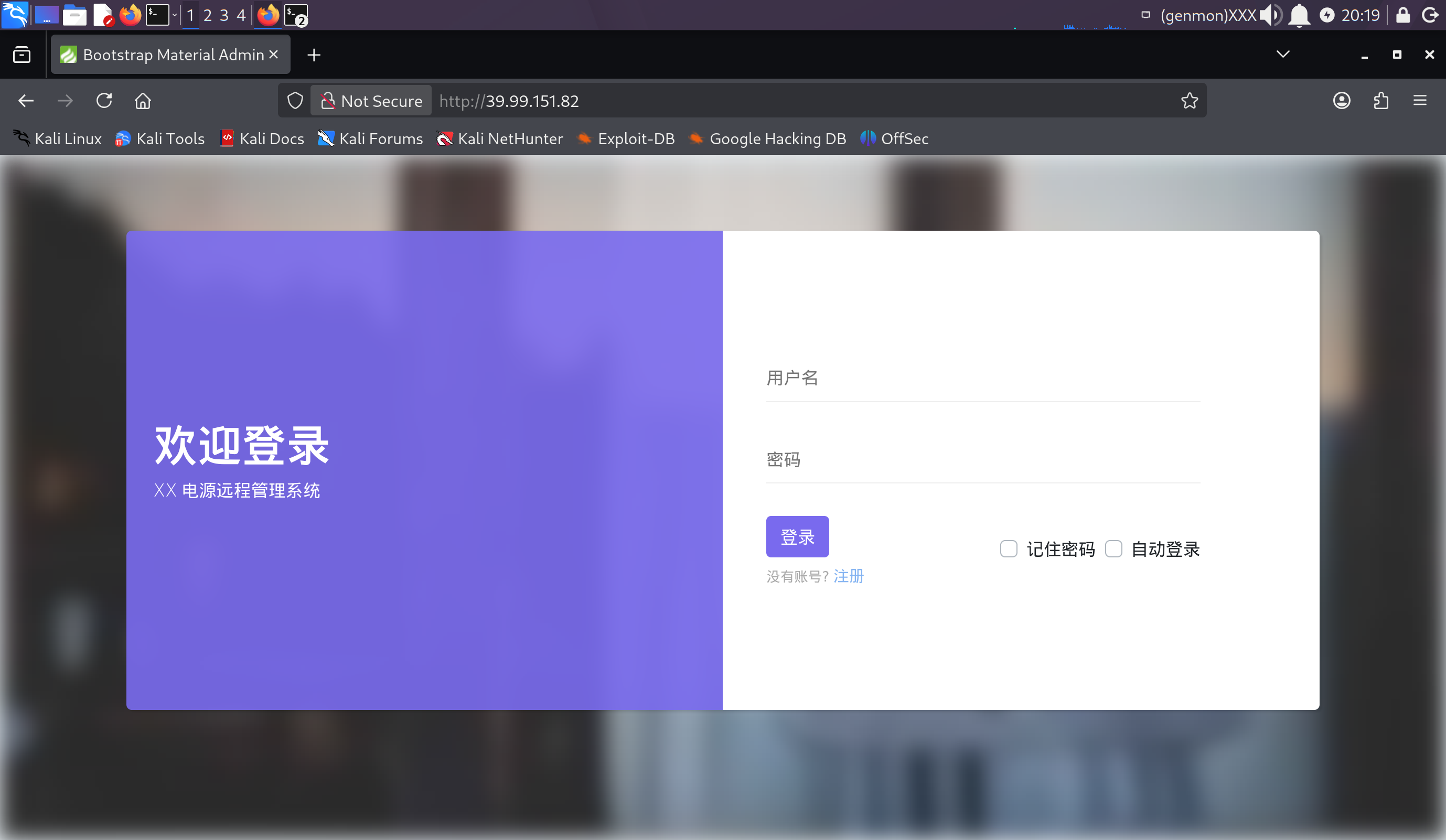
Task: Lock the screen with padlock icon
Action: click(x=1403, y=15)
